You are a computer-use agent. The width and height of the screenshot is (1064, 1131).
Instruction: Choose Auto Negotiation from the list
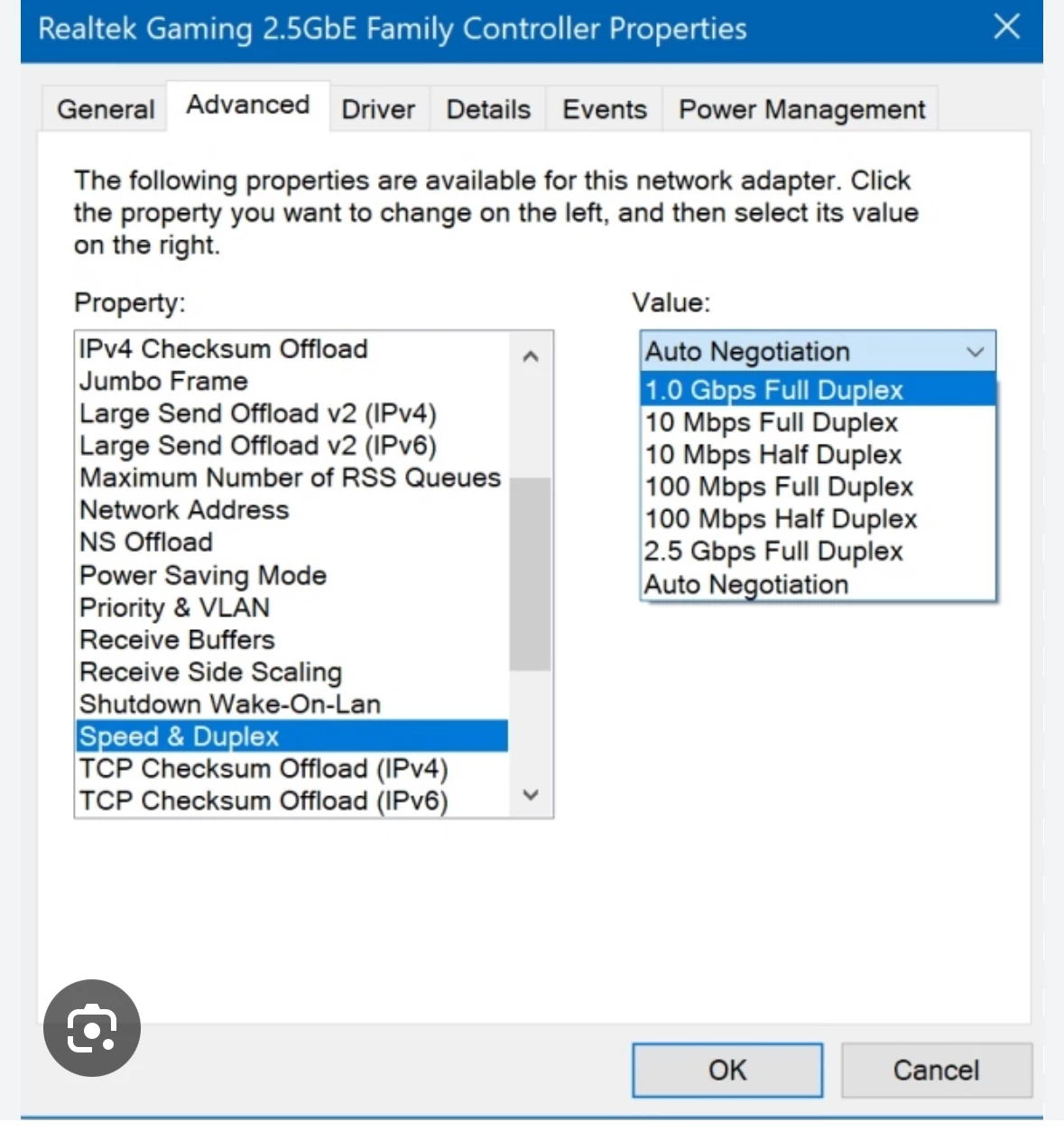click(x=819, y=584)
